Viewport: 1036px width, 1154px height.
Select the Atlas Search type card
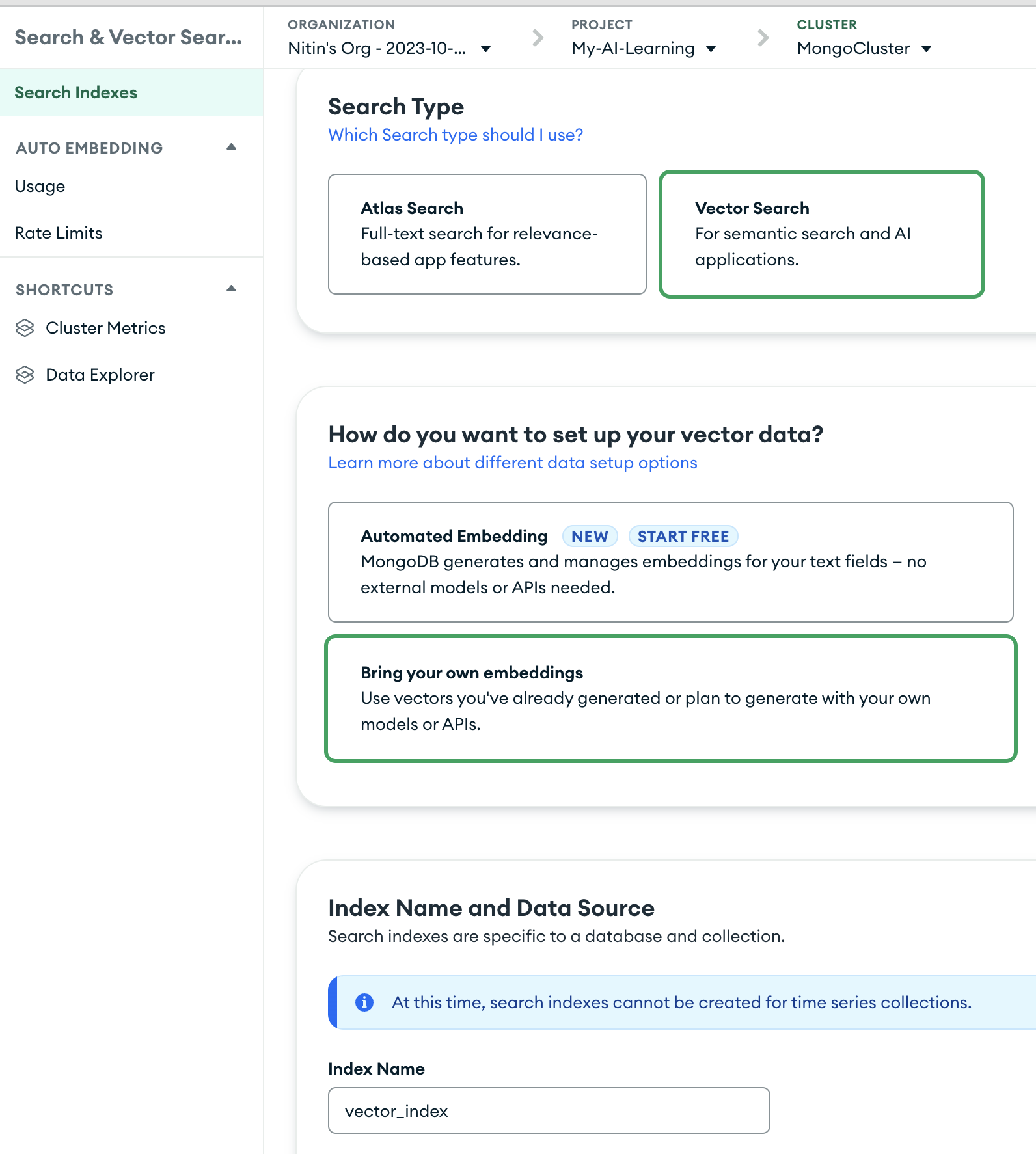pos(487,234)
